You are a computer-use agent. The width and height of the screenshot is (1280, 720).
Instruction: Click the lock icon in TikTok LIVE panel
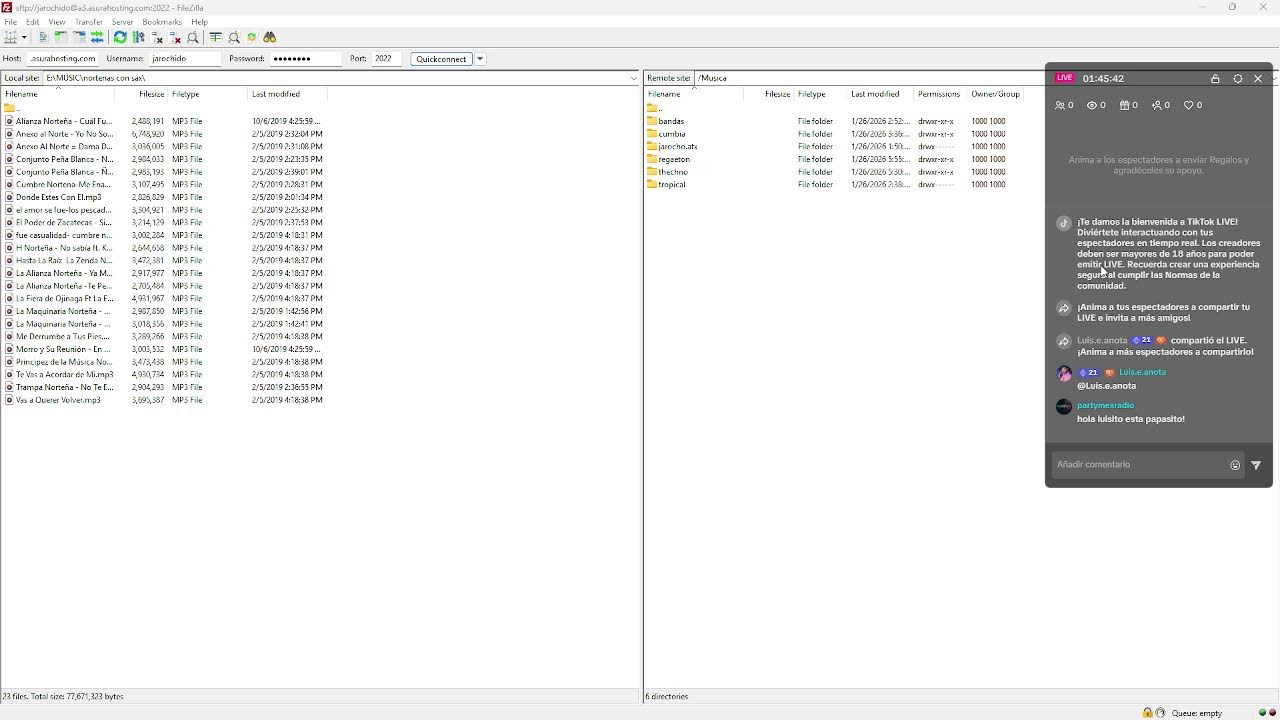click(1215, 79)
